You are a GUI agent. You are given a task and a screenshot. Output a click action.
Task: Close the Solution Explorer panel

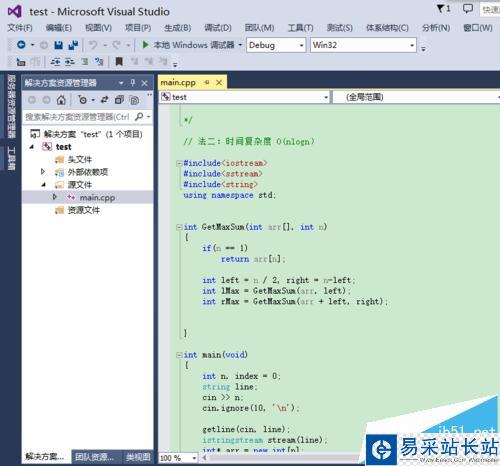click(144, 83)
